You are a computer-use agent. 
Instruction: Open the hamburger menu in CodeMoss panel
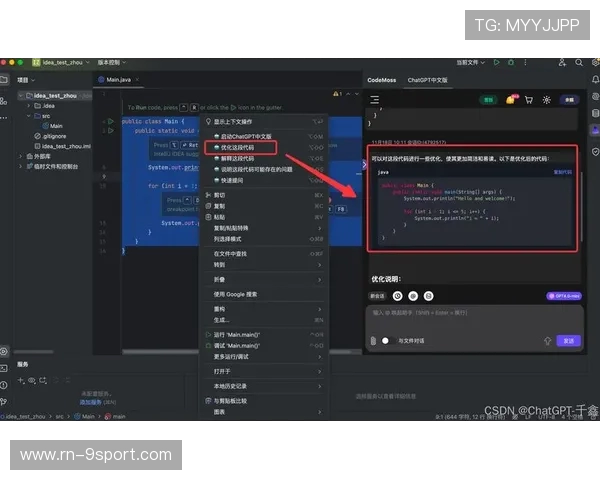(375, 100)
